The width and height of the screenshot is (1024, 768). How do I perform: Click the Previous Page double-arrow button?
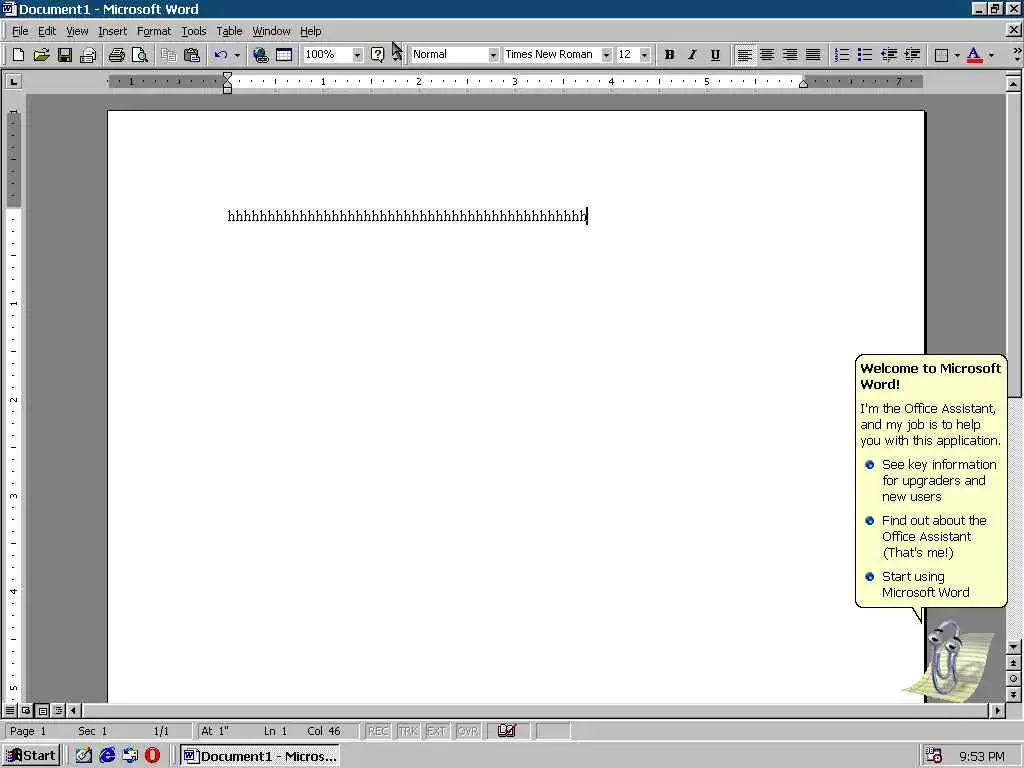[x=1014, y=663]
